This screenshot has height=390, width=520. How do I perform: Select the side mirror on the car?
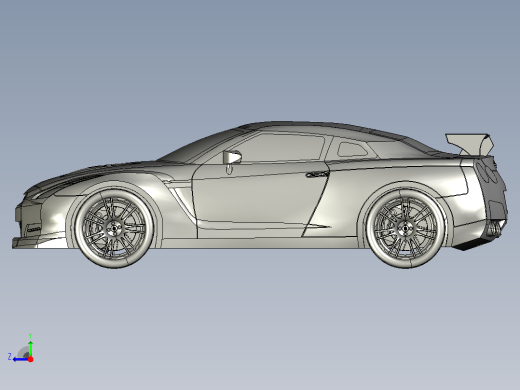[x=232, y=157]
